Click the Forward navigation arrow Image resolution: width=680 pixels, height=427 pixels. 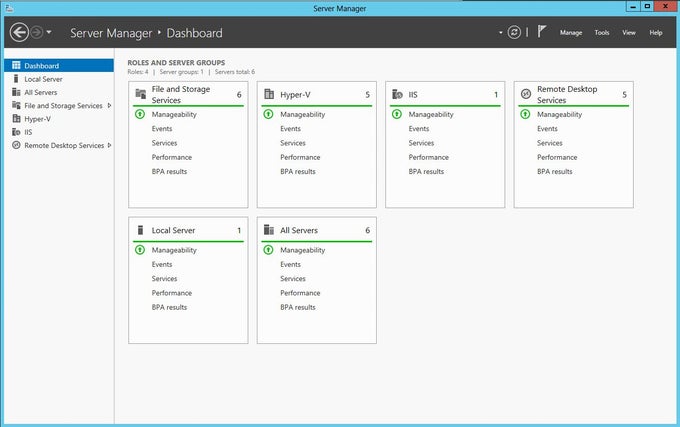[x=37, y=33]
